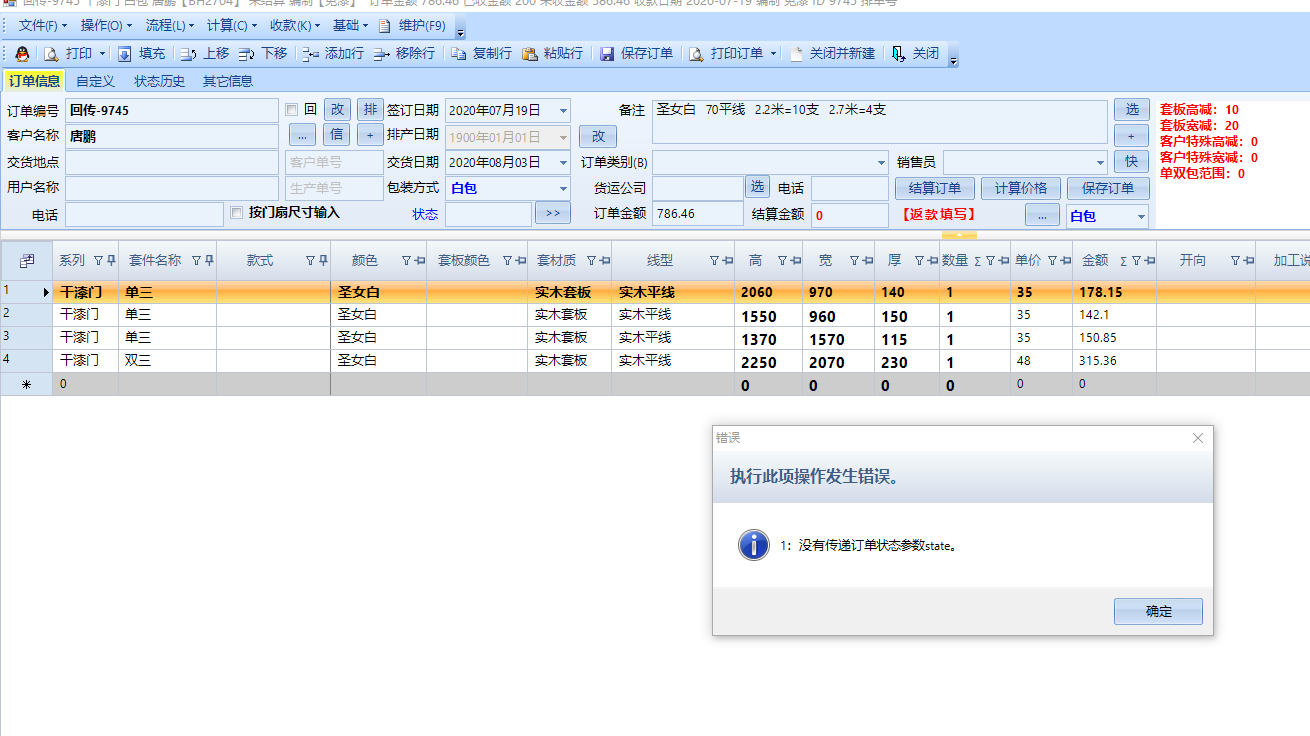Click the 添加行 add row icon
1310x736 pixels.
310,54
